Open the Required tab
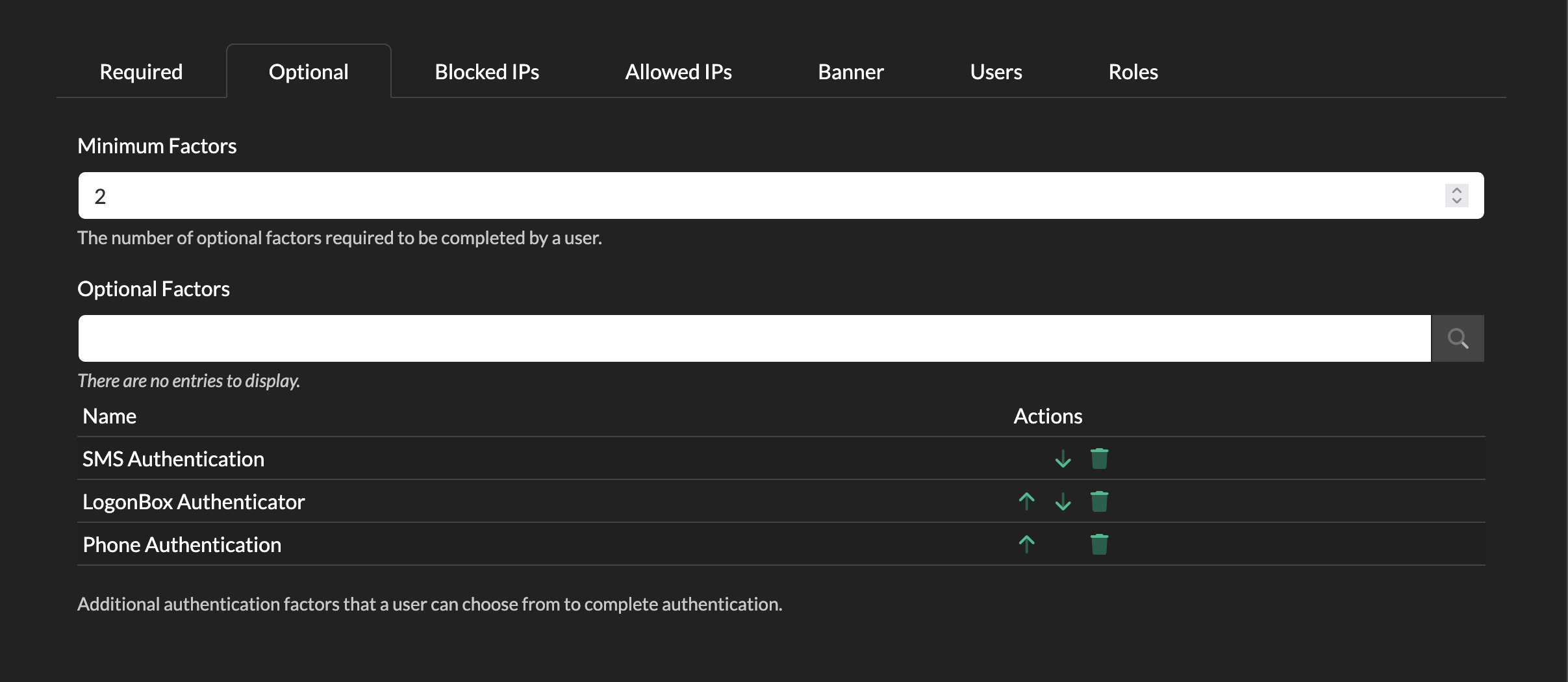 pyautogui.click(x=141, y=72)
